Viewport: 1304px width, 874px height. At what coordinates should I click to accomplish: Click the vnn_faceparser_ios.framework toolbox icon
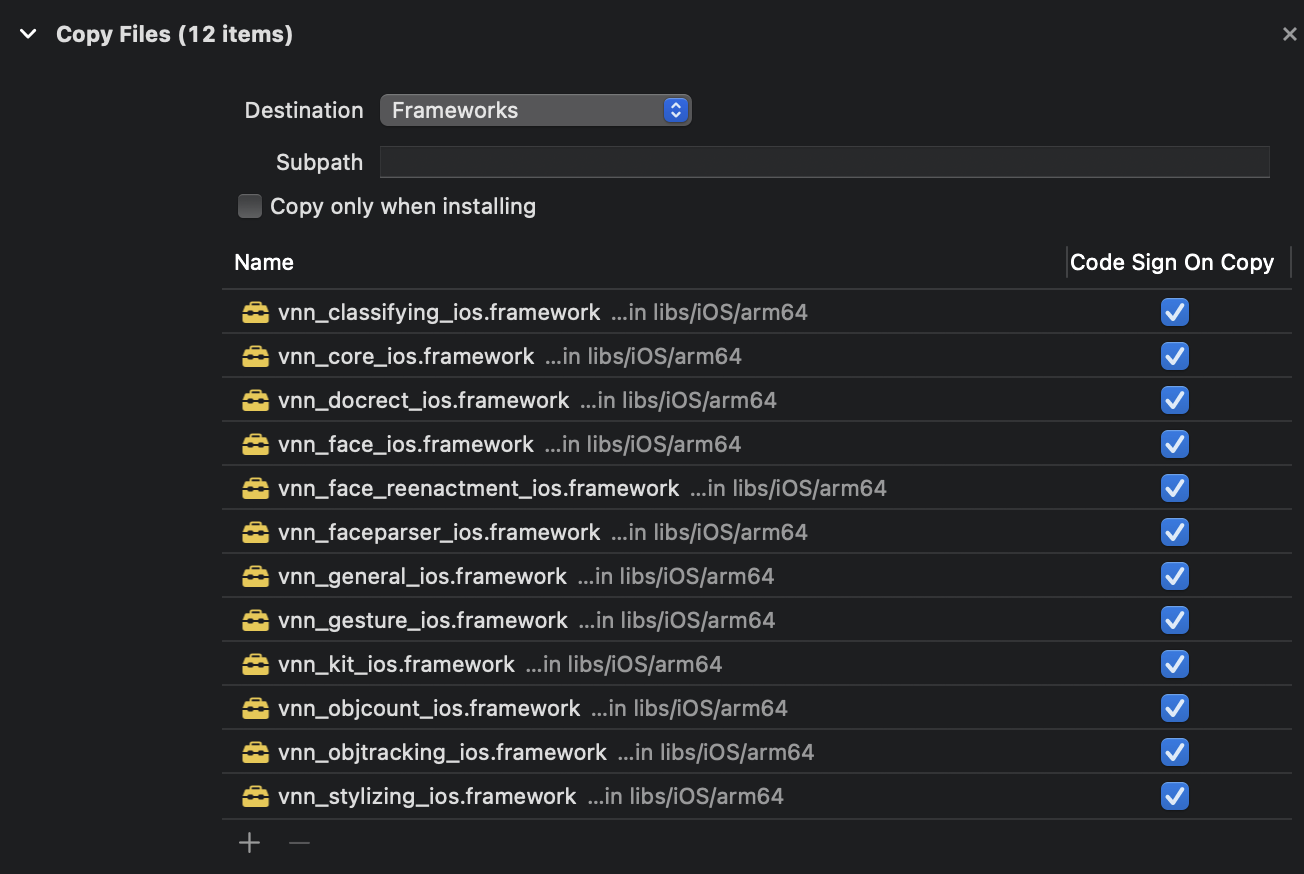point(255,533)
